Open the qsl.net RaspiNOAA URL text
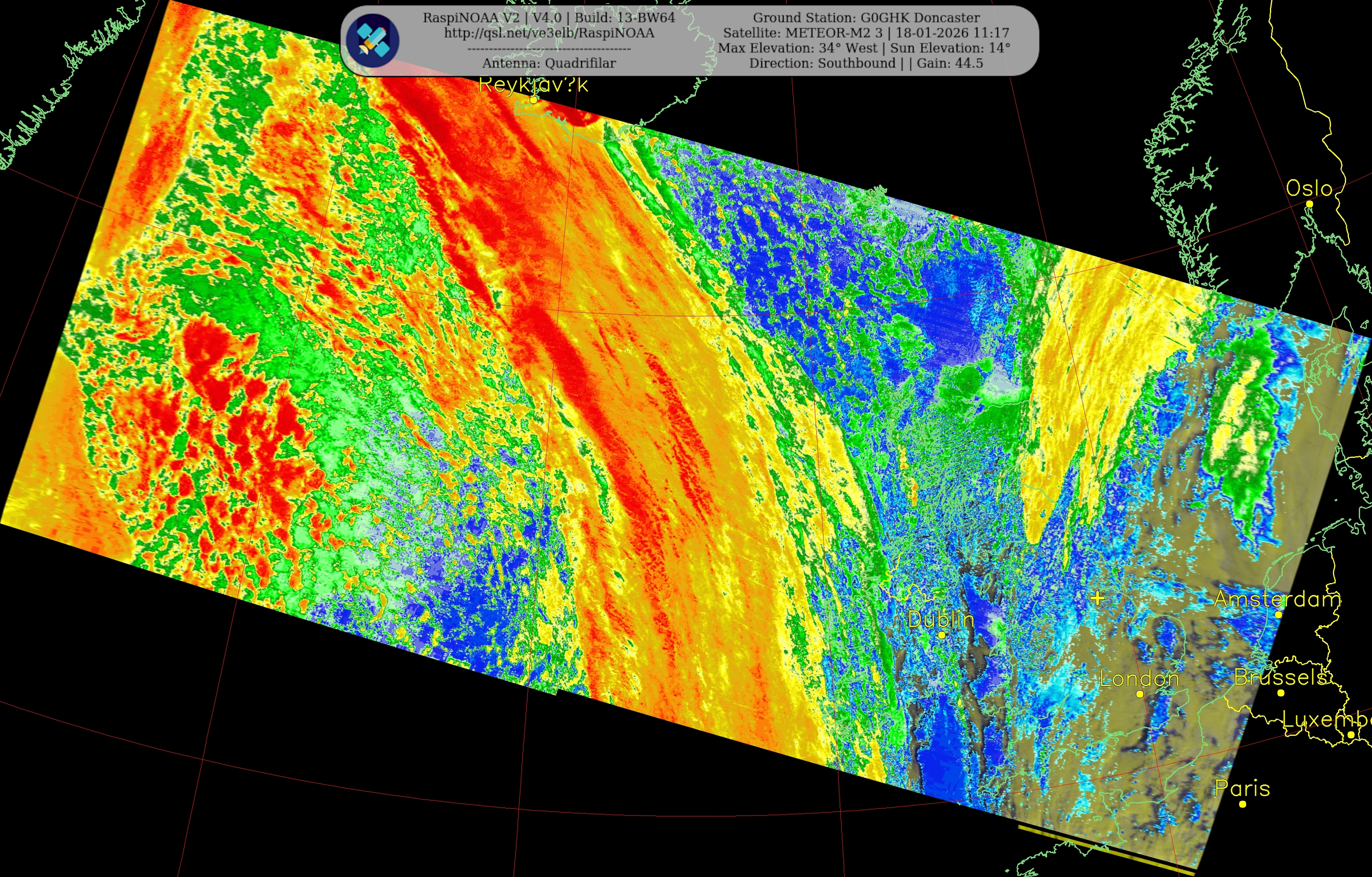The height and width of the screenshot is (877, 1372). click(x=549, y=33)
